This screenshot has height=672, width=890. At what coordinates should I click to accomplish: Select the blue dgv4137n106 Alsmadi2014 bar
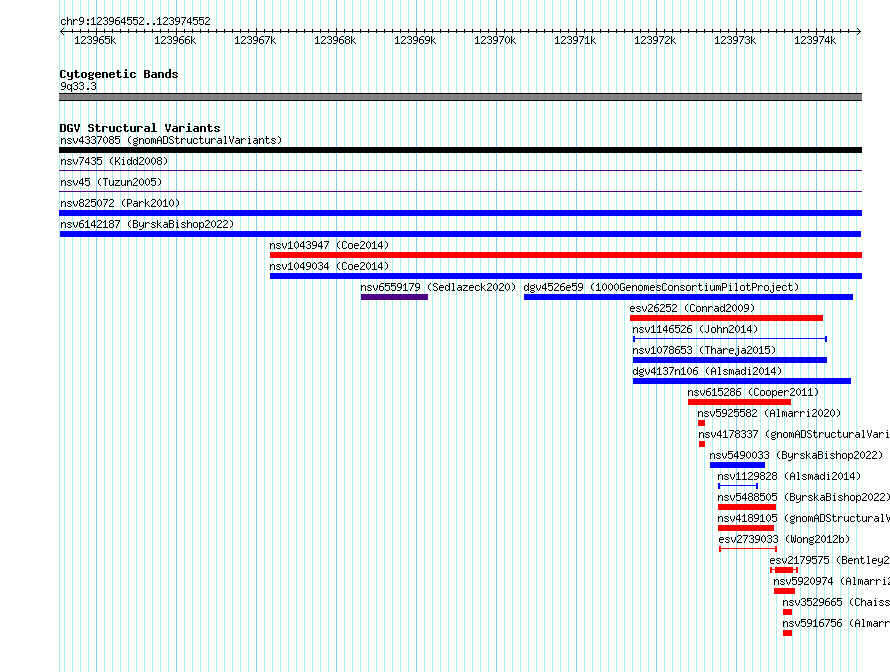pos(742,381)
